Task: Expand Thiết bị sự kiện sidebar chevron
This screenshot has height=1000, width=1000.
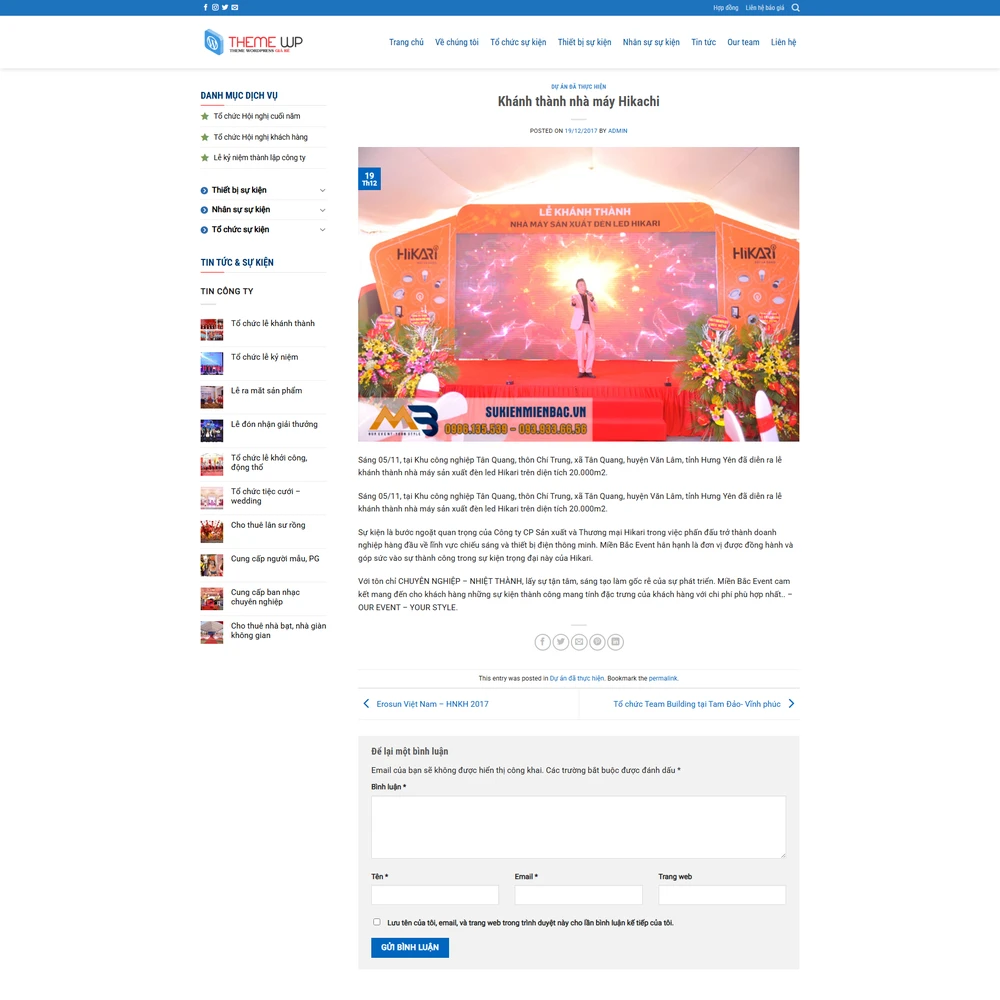Action: [323, 190]
